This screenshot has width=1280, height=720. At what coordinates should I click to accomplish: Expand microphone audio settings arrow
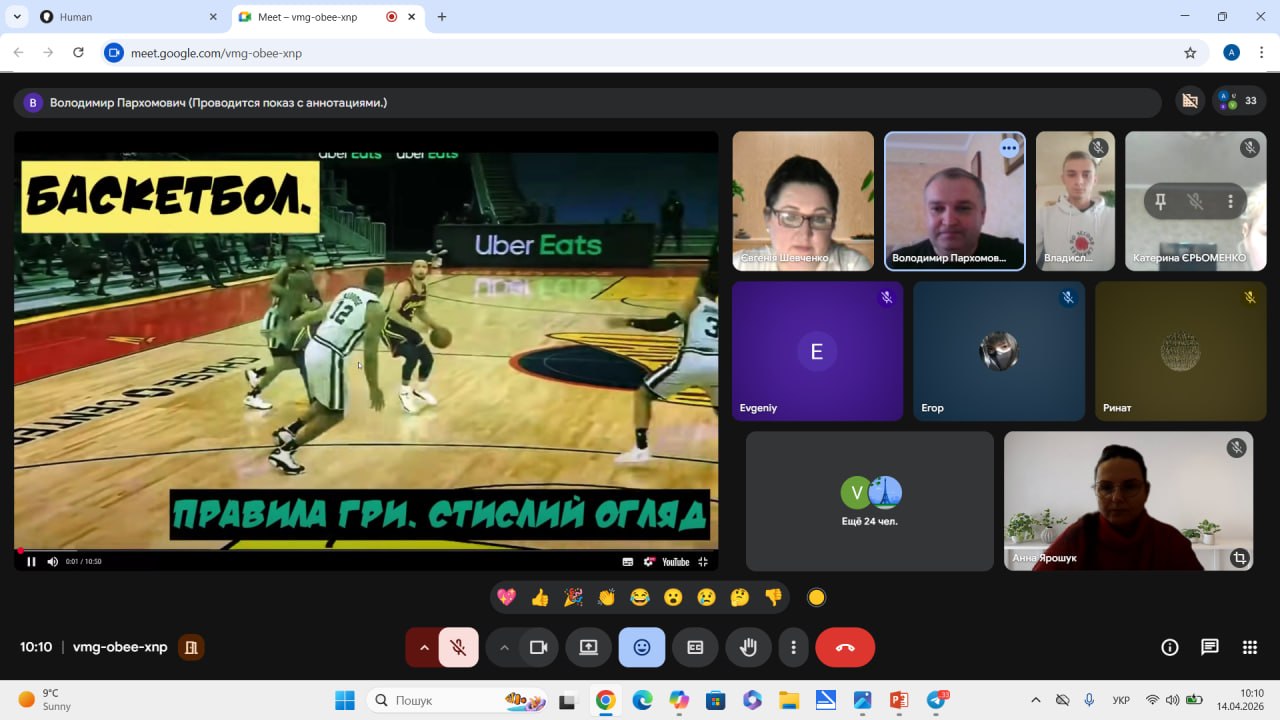(x=424, y=647)
